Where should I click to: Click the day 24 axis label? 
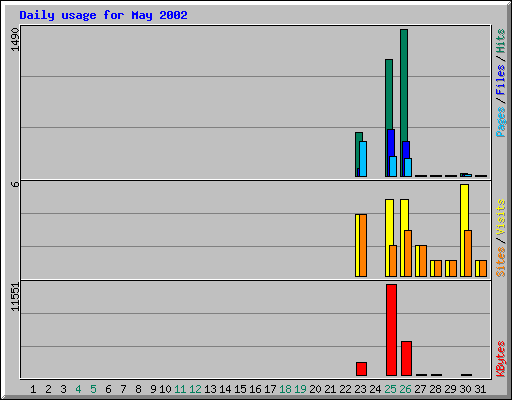click(375, 389)
